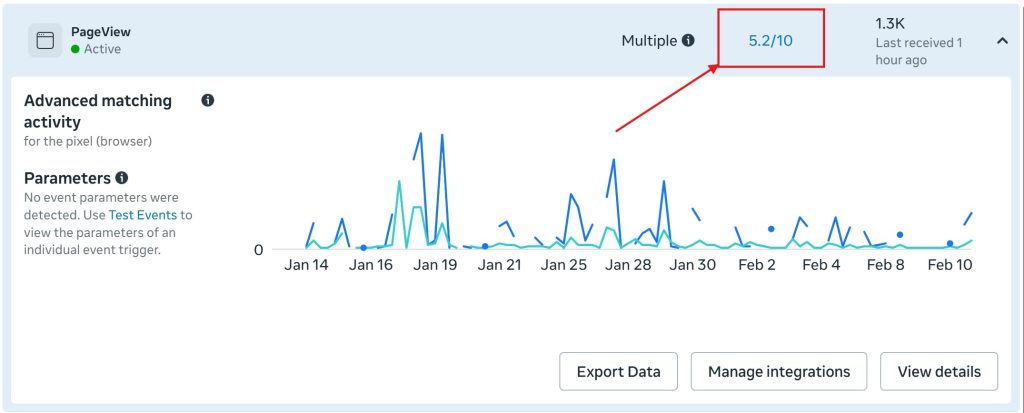Viewport: 1024px width, 413px height.
Task: Open info icon next to Multiple
Action: coord(688,41)
